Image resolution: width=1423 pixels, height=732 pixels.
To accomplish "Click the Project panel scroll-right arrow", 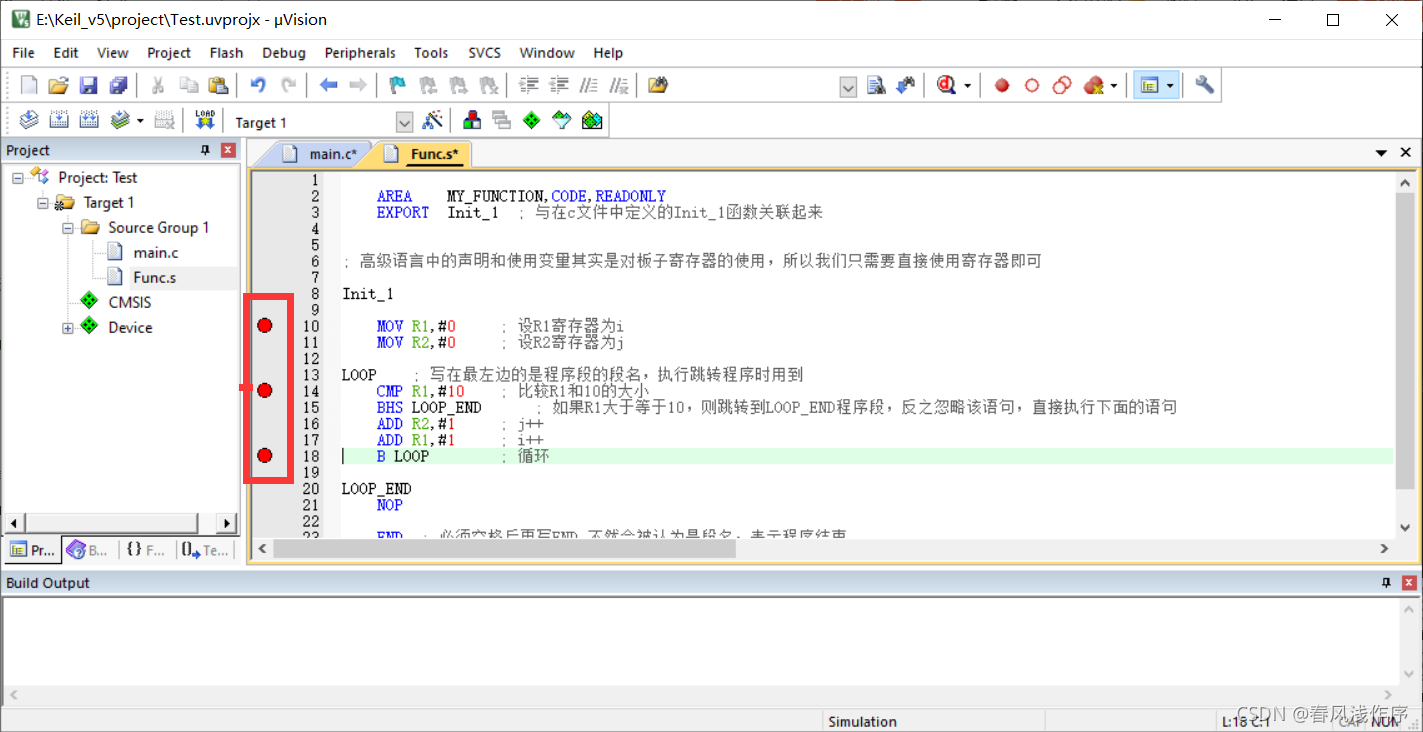I will pos(227,523).
